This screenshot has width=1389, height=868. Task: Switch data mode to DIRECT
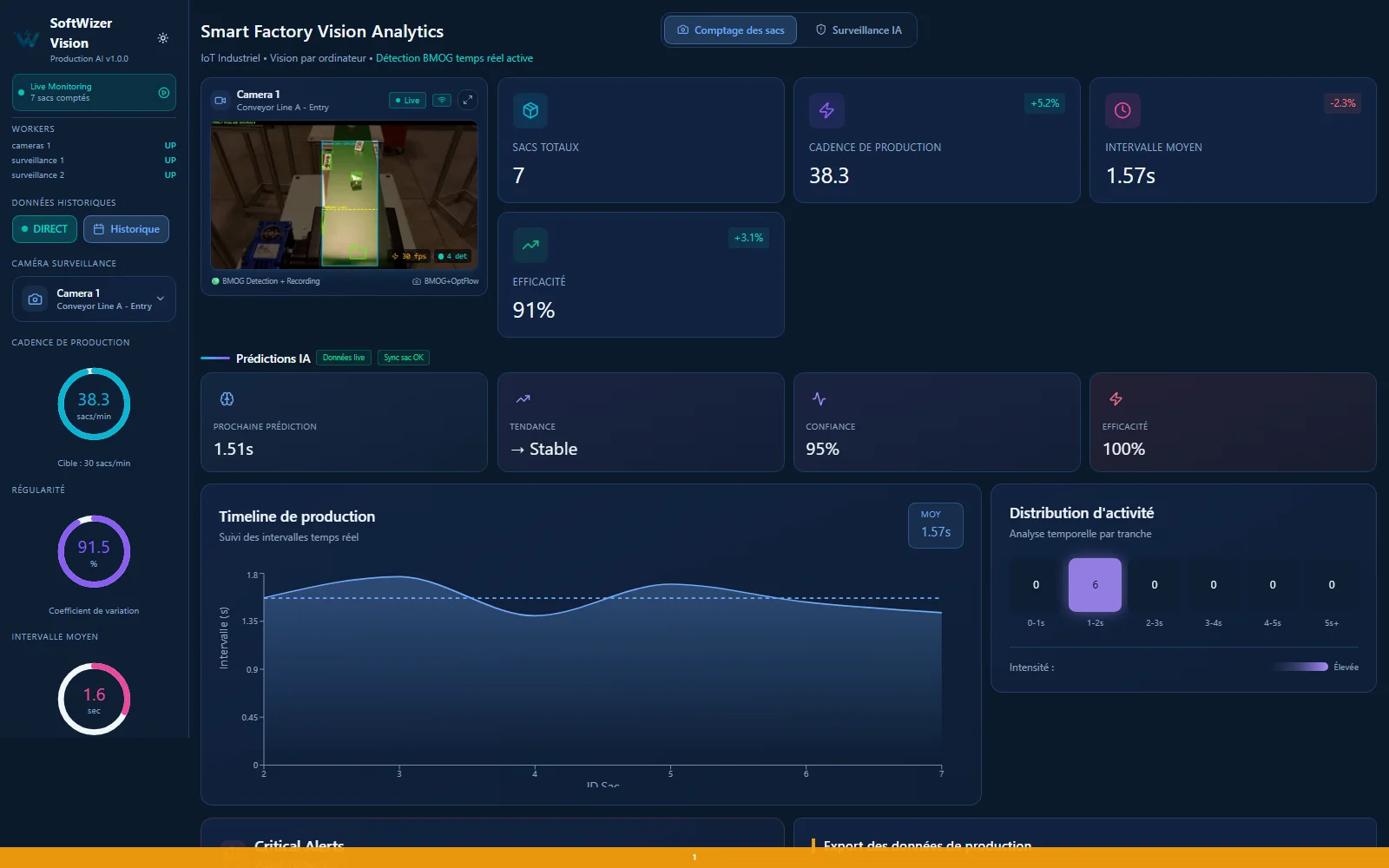click(45, 229)
